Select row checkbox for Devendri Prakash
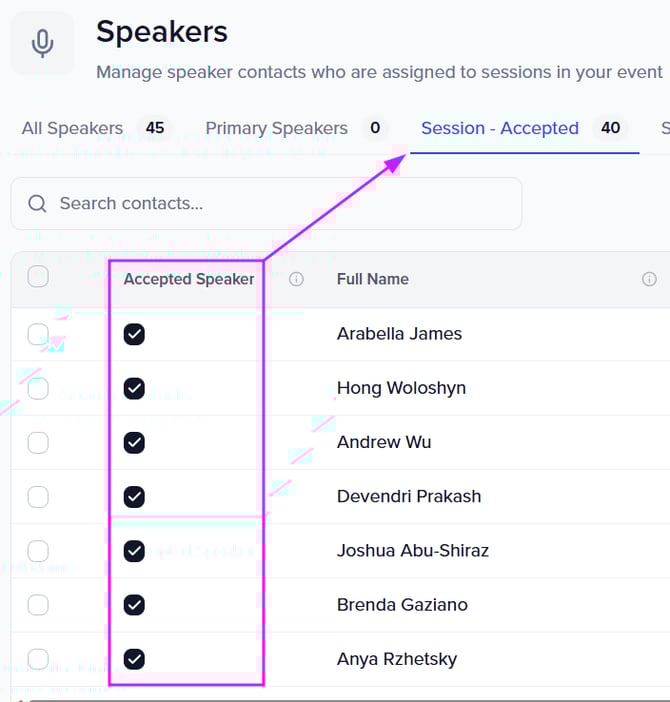Viewport: 670px width, 702px height. [x=38, y=496]
